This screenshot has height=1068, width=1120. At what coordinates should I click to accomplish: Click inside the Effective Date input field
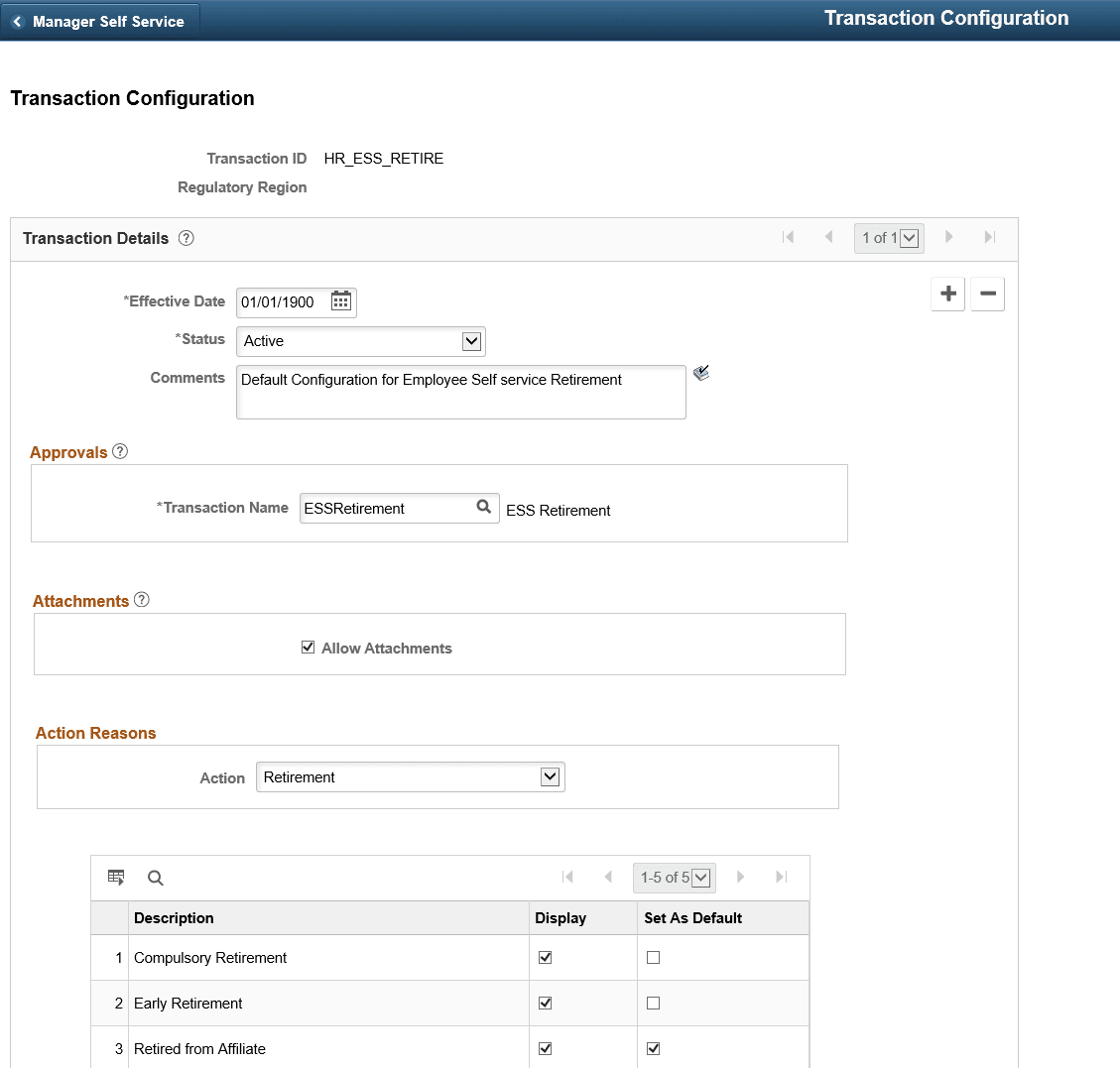[283, 301]
